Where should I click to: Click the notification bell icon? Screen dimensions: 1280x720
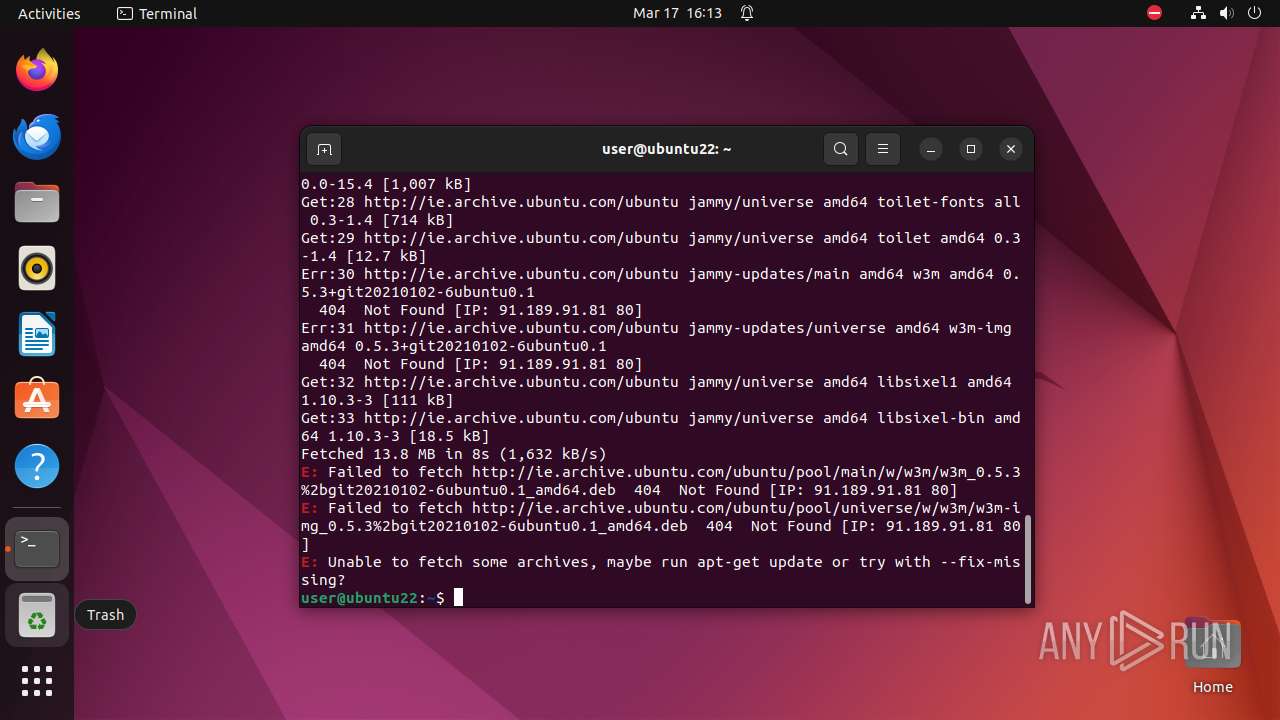[747, 13]
